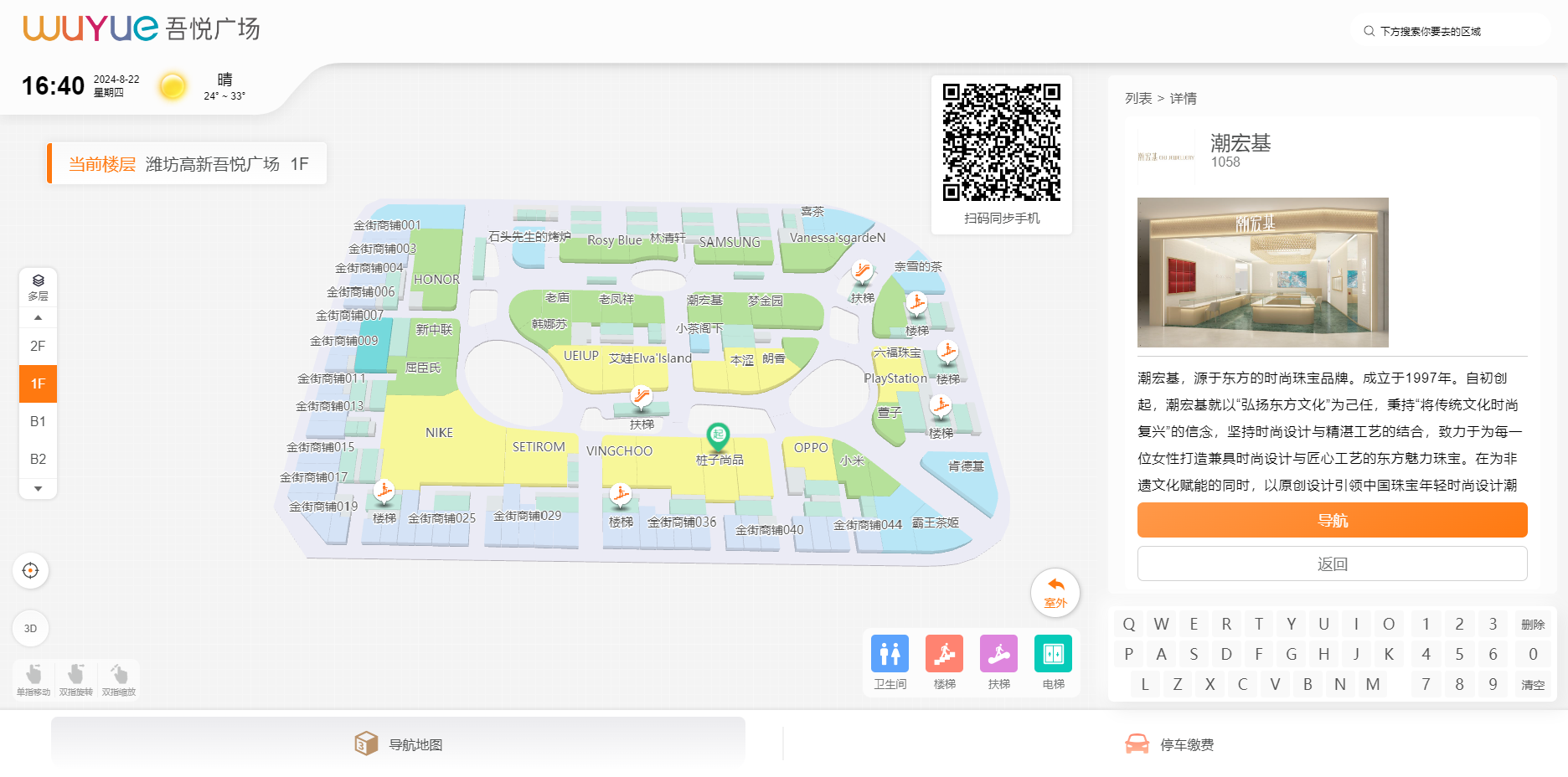Viewport: 1568px width, 777px height.
Task: Select the escalator (扶梯) facility icon
Action: point(998,654)
